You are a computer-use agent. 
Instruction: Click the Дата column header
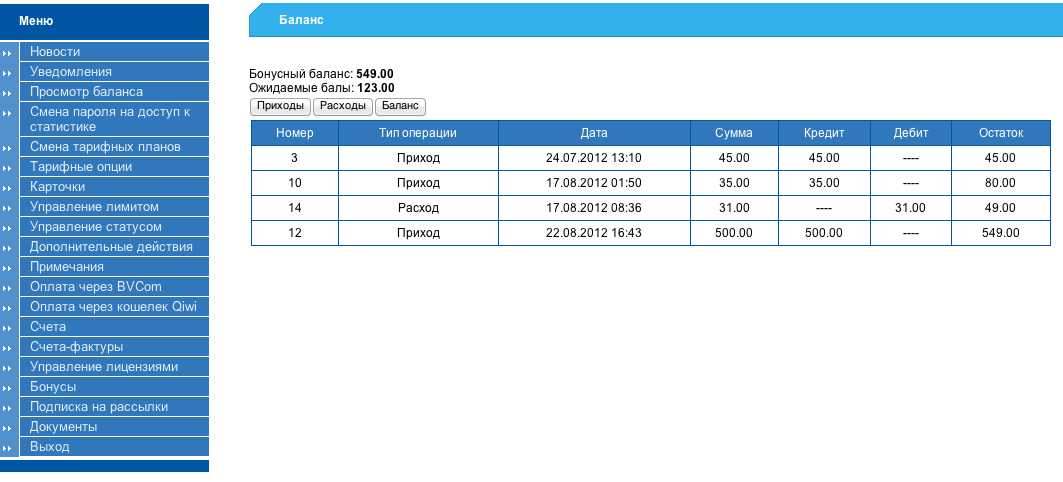pos(594,133)
